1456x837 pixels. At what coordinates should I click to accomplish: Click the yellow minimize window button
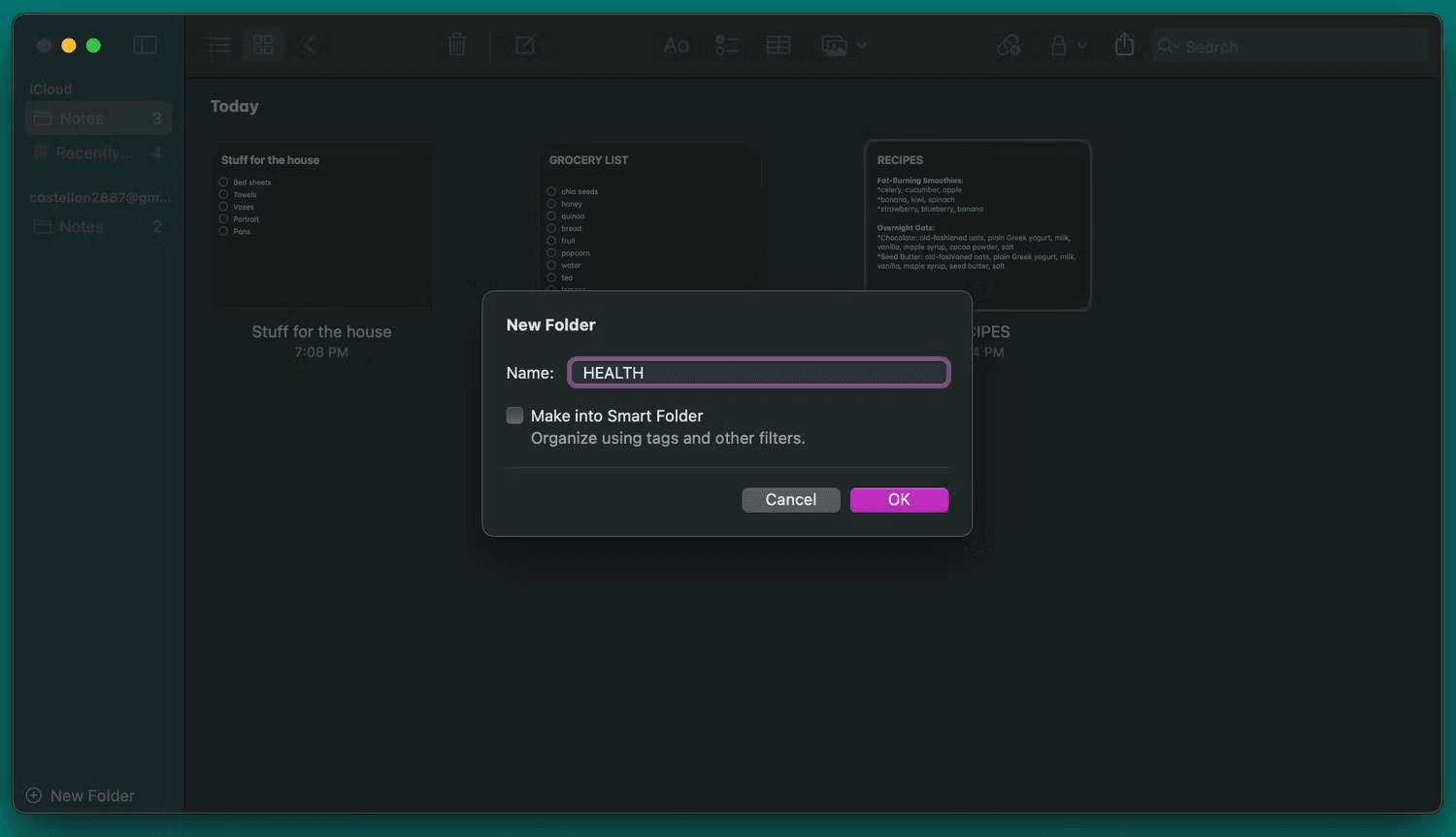tap(69, 46)
